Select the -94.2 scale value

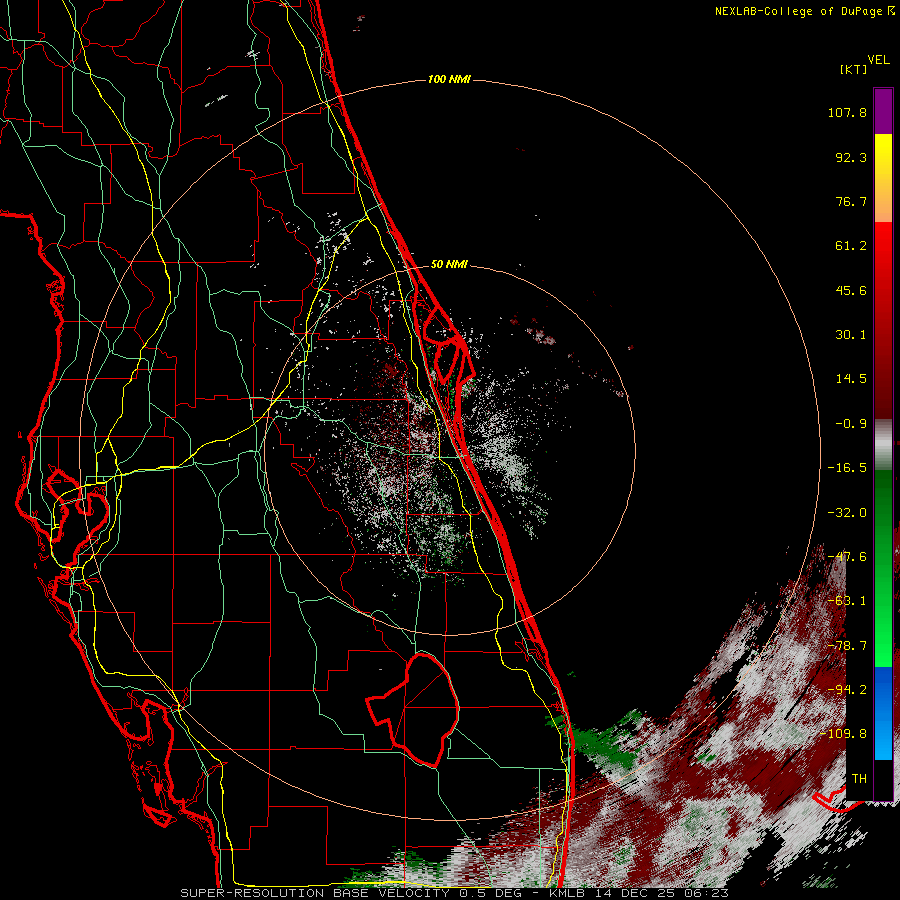click(x=847, y=690)
